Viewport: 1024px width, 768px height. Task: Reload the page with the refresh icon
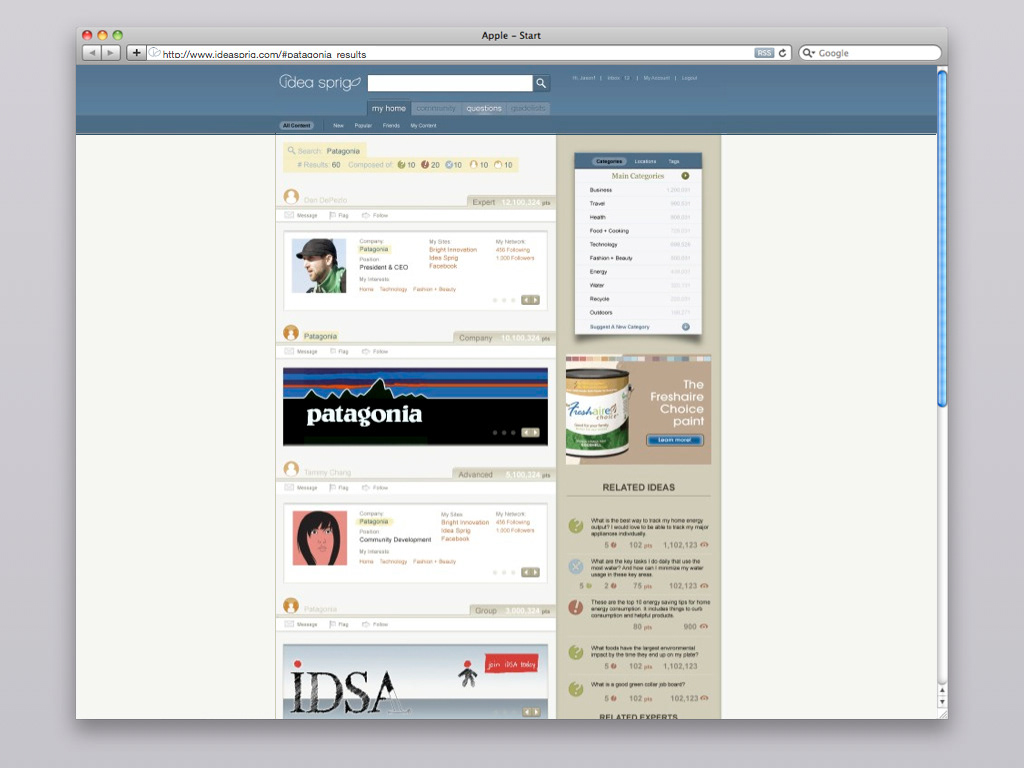click(782, 53)
